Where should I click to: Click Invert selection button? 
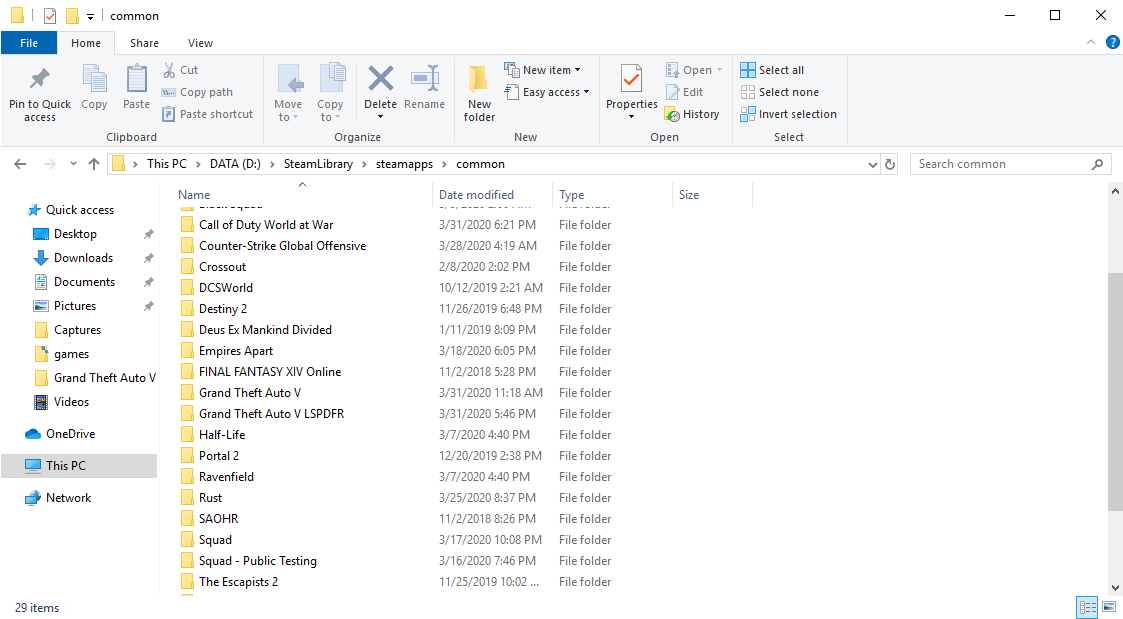(x=788, y=114)
